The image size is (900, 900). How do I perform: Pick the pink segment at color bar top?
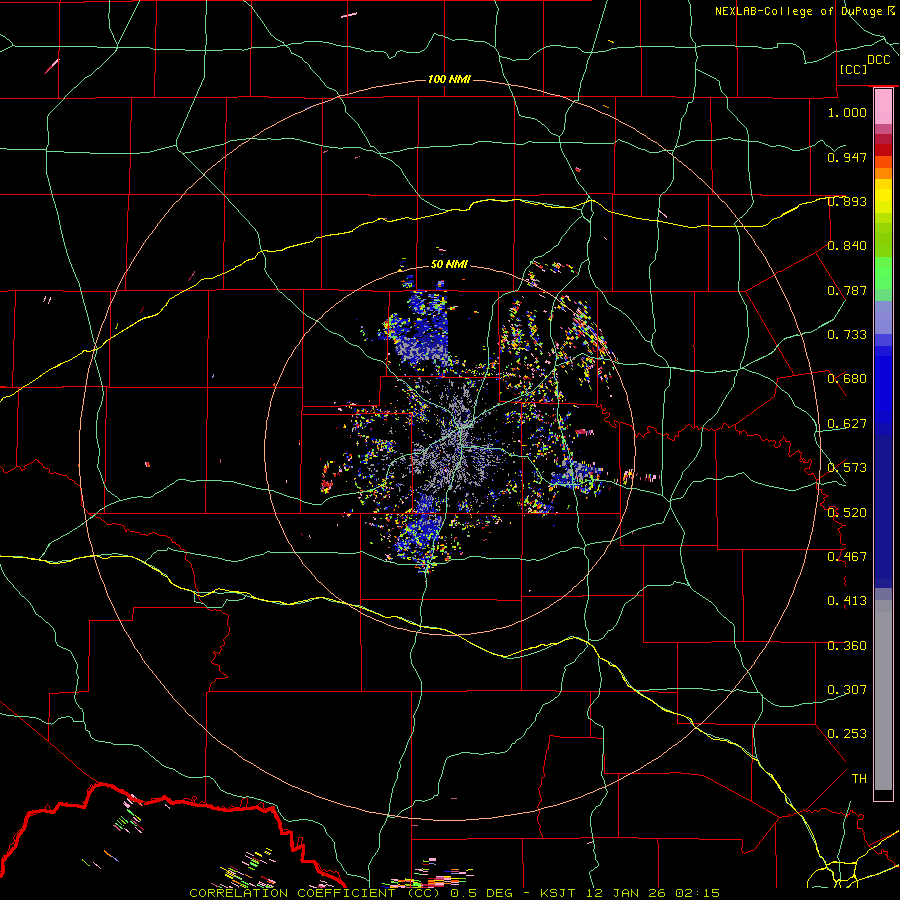[883, 107]
